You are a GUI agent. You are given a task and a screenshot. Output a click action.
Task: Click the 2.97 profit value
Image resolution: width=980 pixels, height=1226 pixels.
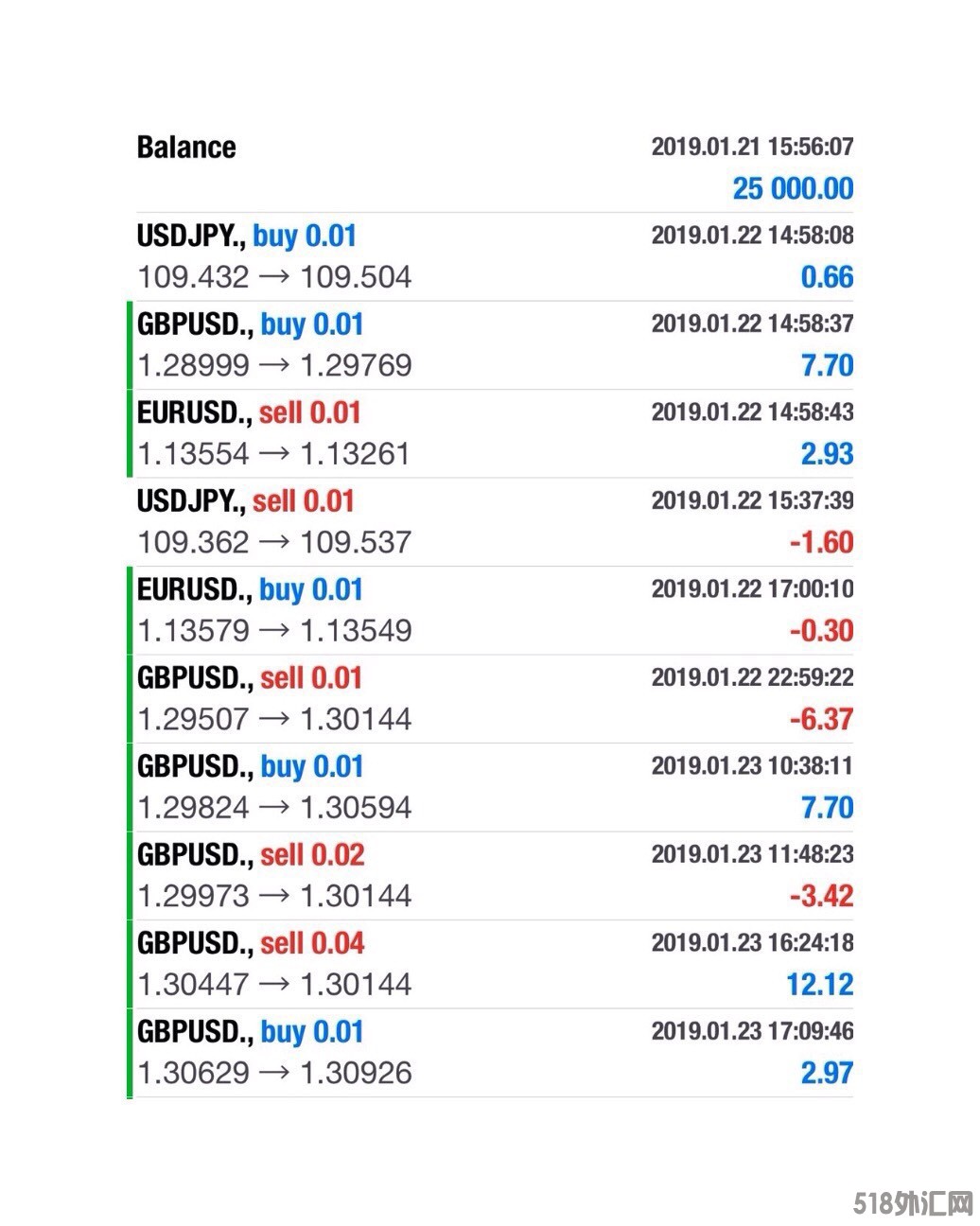[827, 1073]
